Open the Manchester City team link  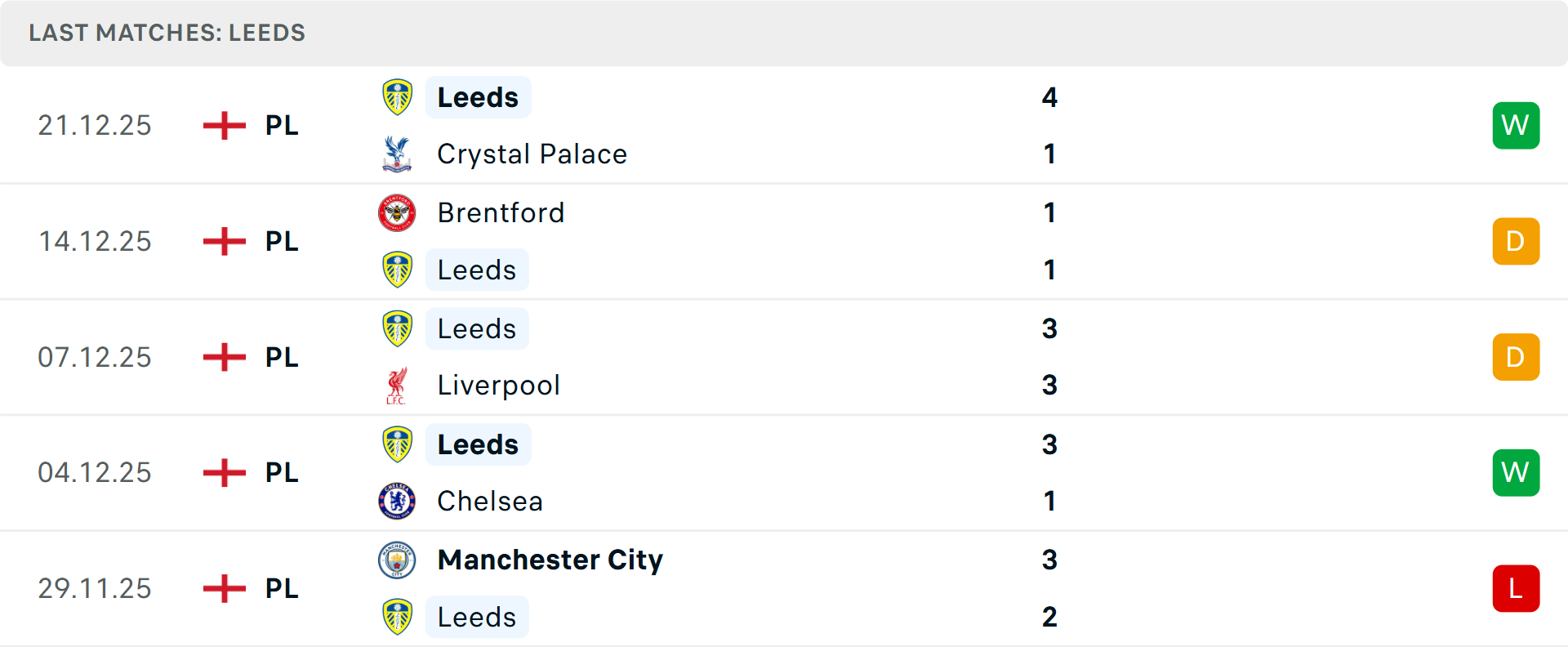click(x=550, y=560)
